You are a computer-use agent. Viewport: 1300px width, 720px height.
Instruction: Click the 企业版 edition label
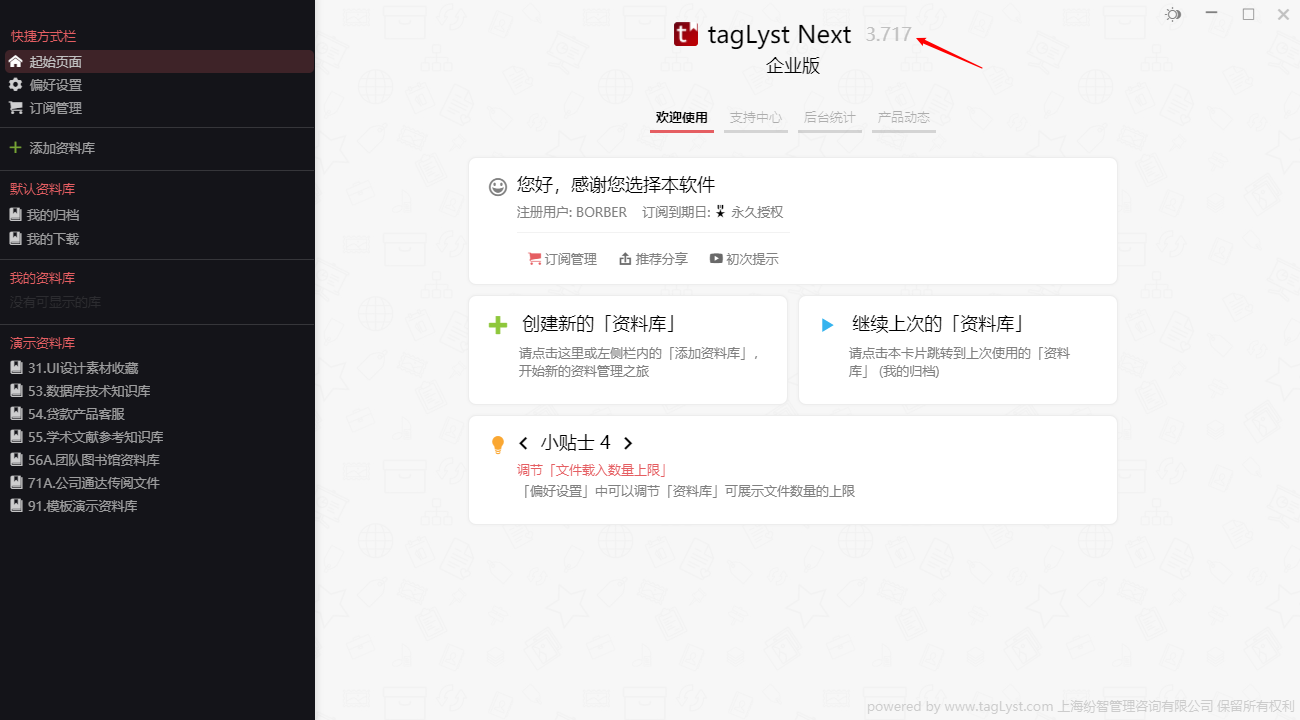tap(793, 66)
